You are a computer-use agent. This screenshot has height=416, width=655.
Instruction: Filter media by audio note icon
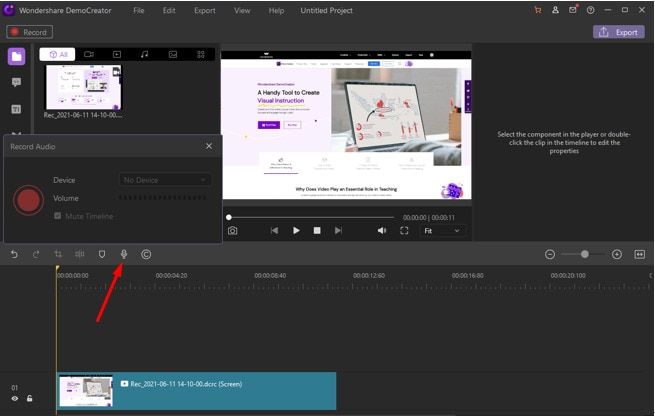pos(145,54)
